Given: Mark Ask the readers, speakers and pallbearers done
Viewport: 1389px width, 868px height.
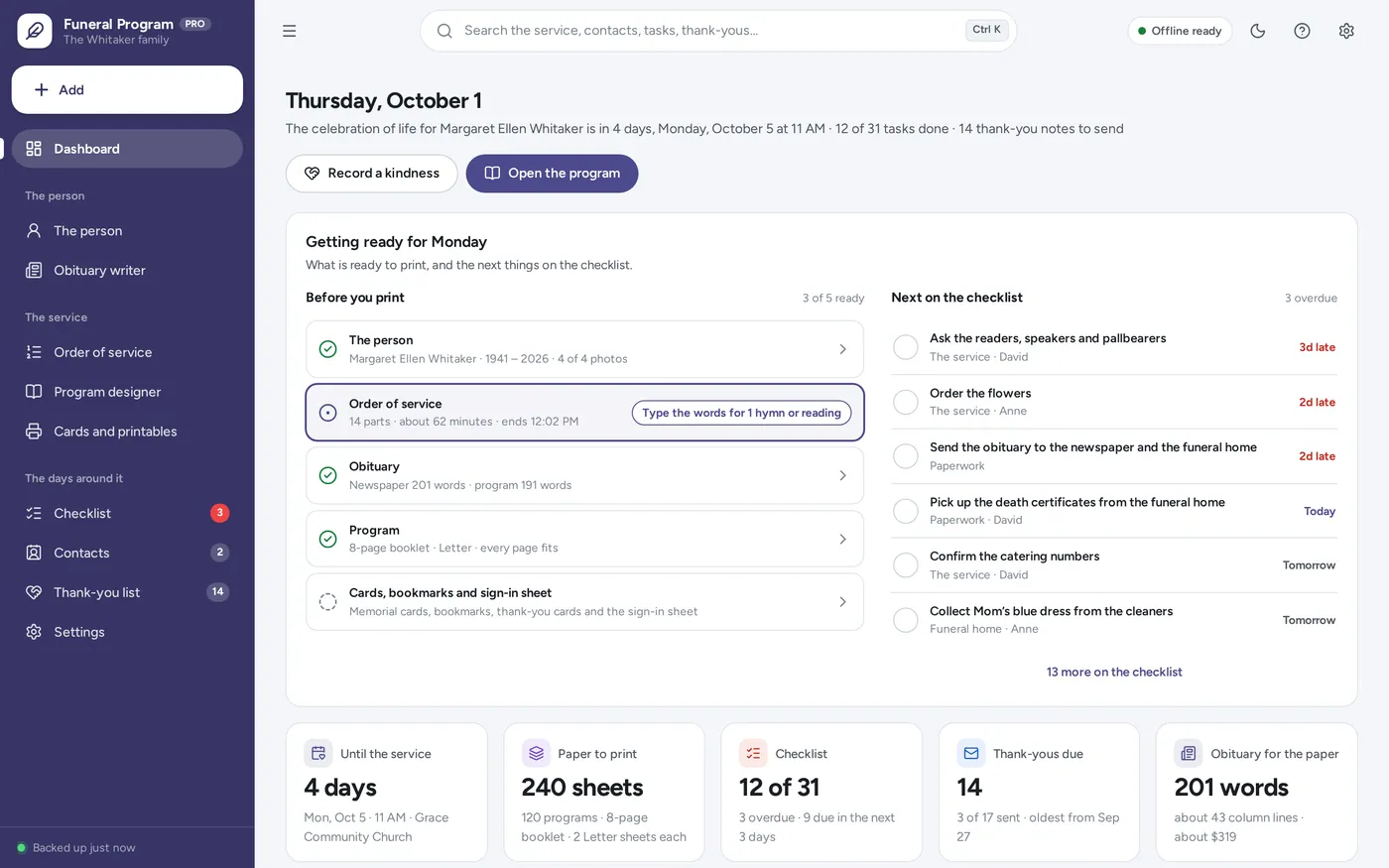Looking at the screenshot, I should [906, 347].
